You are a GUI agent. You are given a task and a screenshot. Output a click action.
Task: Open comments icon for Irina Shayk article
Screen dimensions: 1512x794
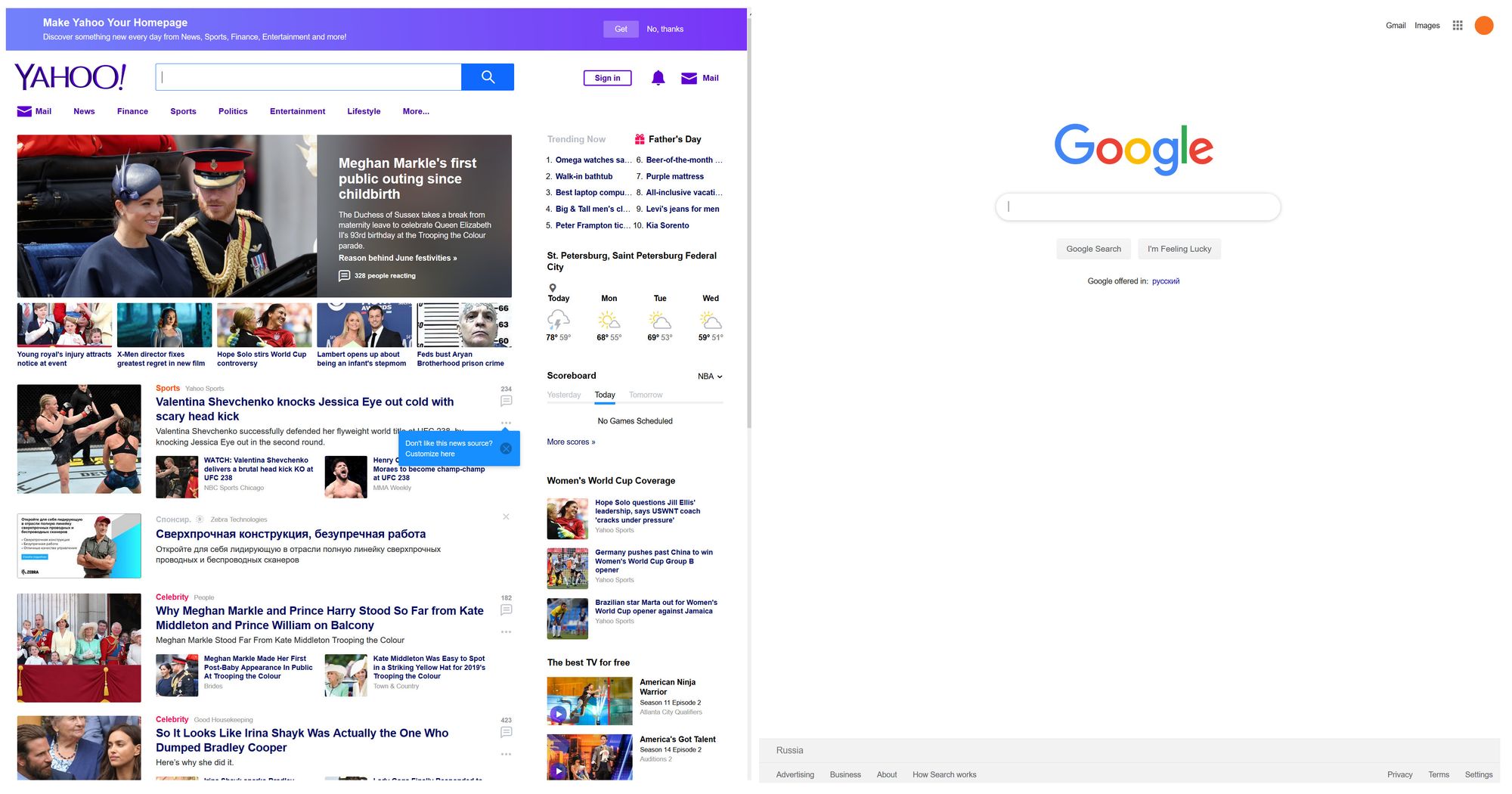507,732
